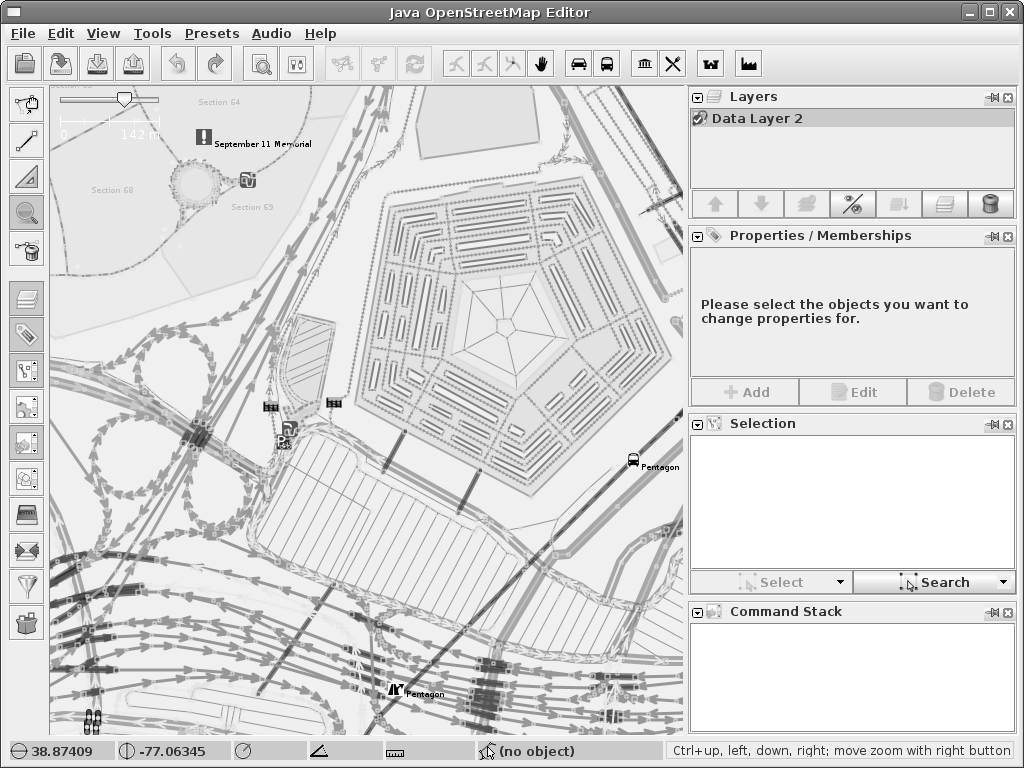Toggle layer visibility with eye button
1024x768 pixels.
[852, 204]
